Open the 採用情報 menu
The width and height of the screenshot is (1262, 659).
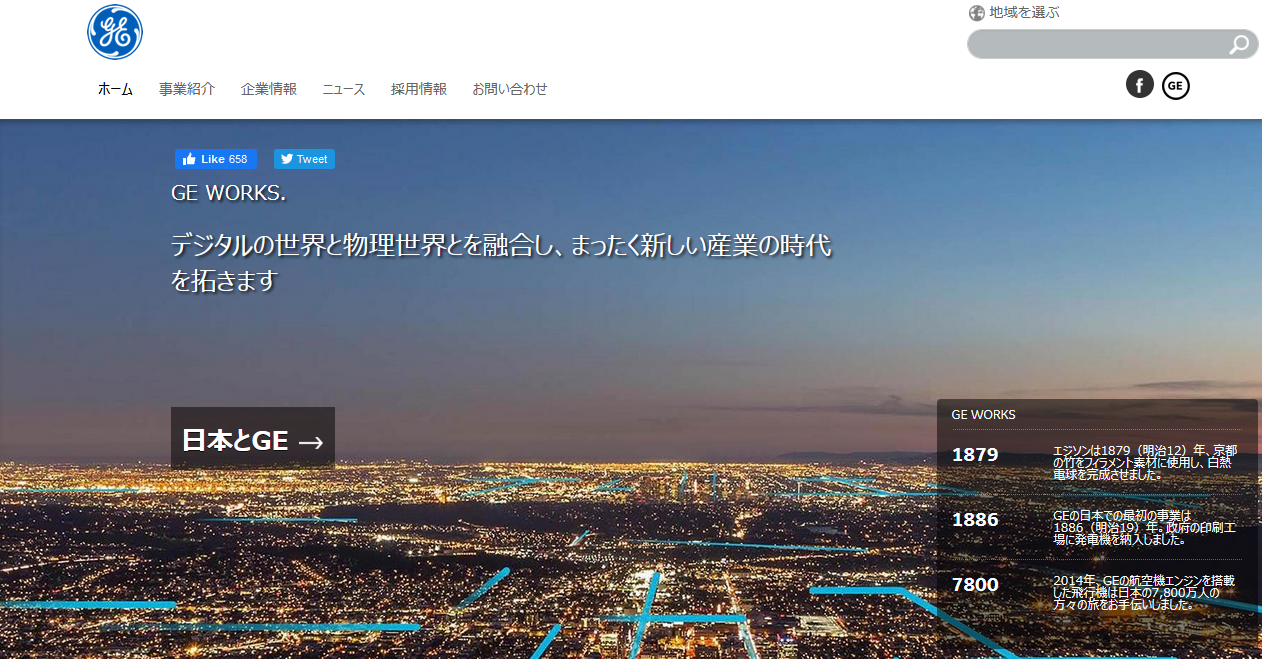point(419,89)
